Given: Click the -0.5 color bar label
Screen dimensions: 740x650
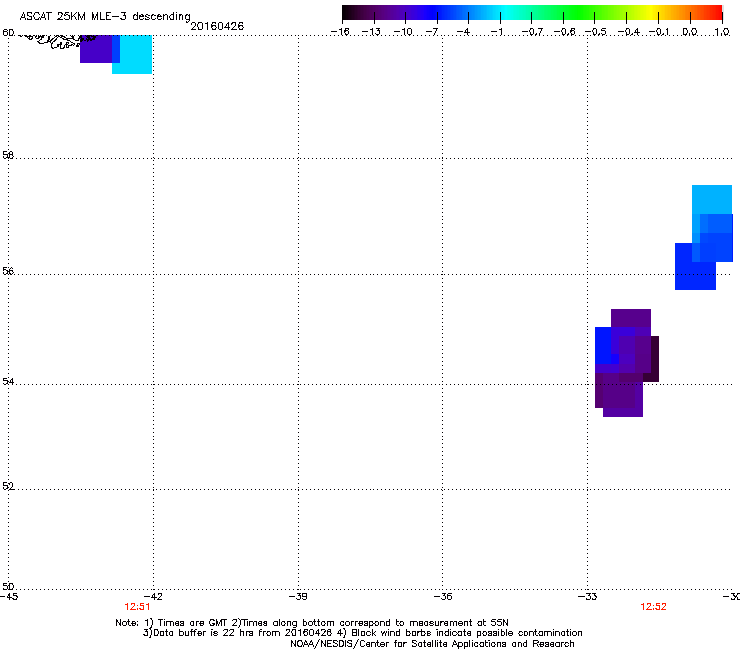Looking at the screenshot, I should (596, 32).
